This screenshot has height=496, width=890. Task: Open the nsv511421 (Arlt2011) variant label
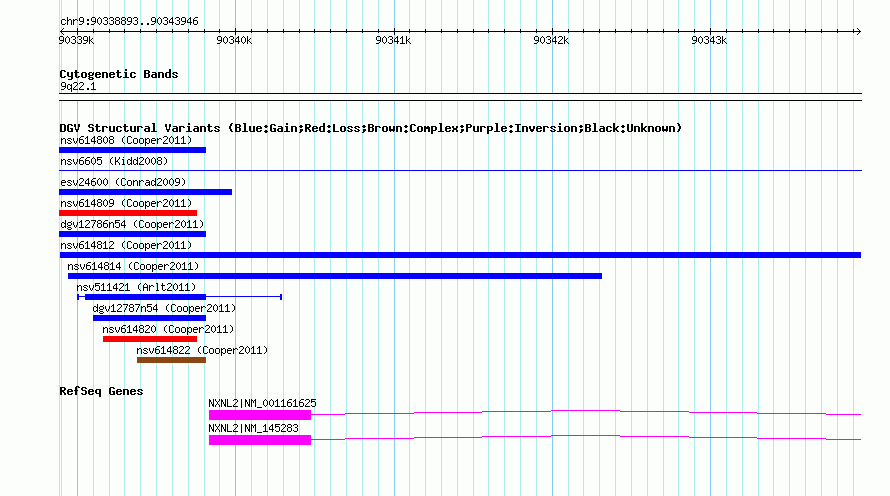(136, 287)
